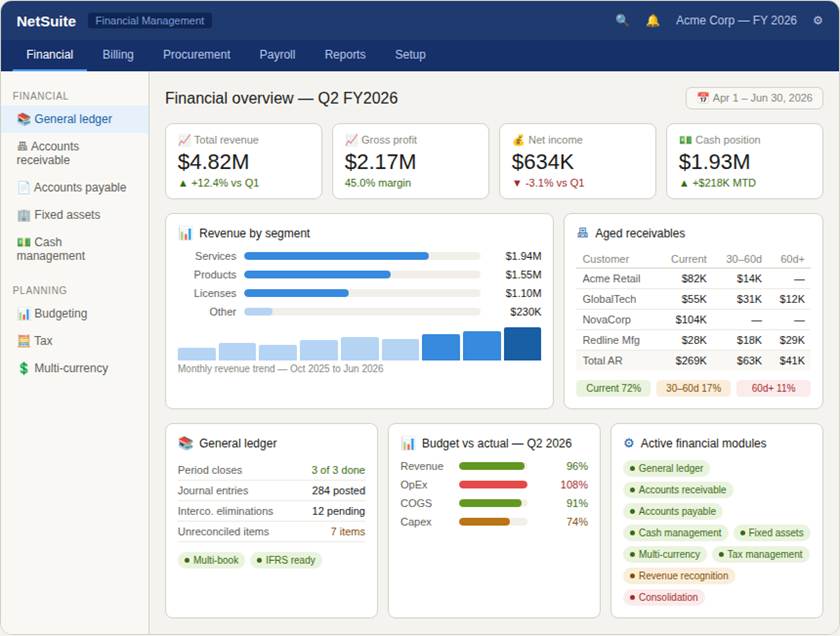Click the 7 items unreconciled value
Viewport: 840px width, 636px height.
coord(348,532)
